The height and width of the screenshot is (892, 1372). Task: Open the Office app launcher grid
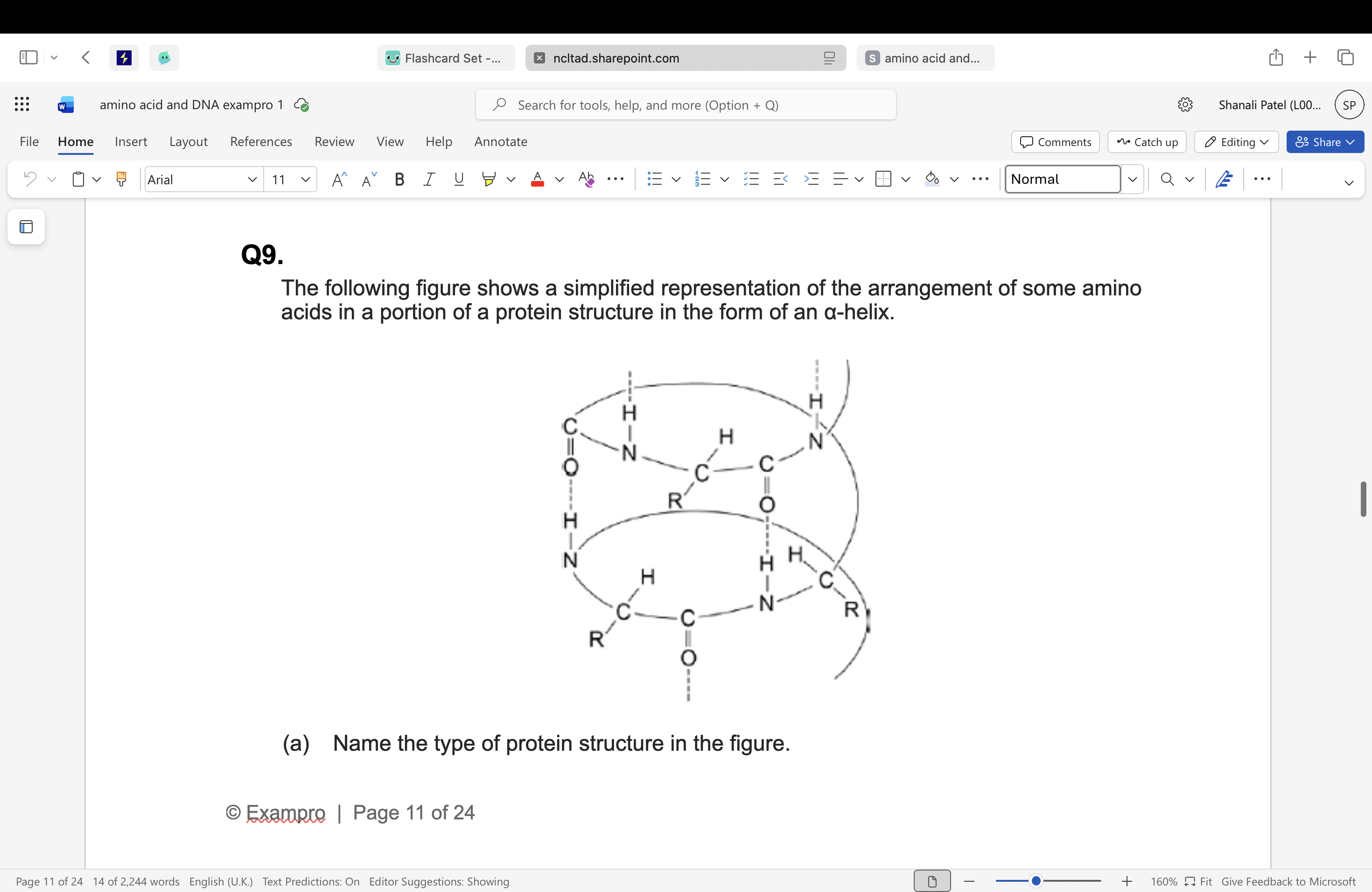22,105
